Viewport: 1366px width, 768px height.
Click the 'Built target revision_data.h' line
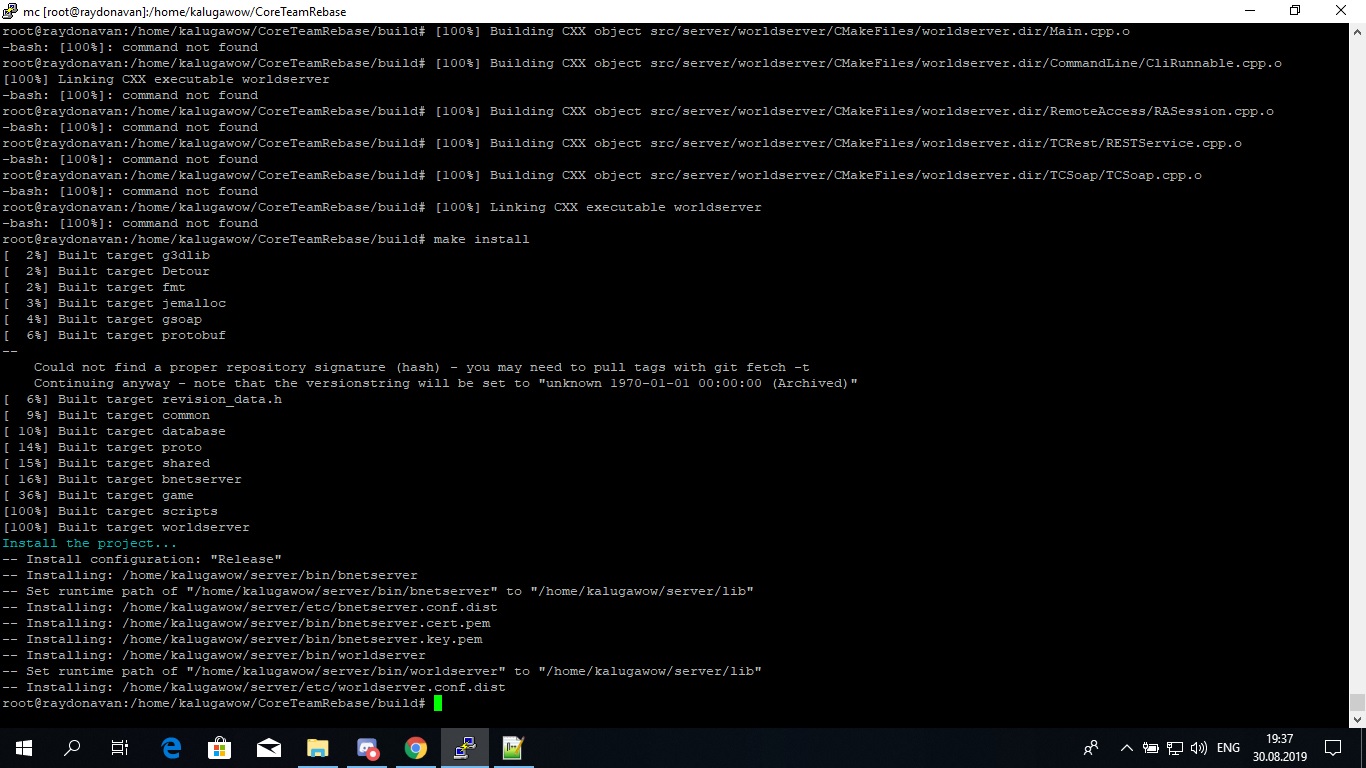pos(142,399)
